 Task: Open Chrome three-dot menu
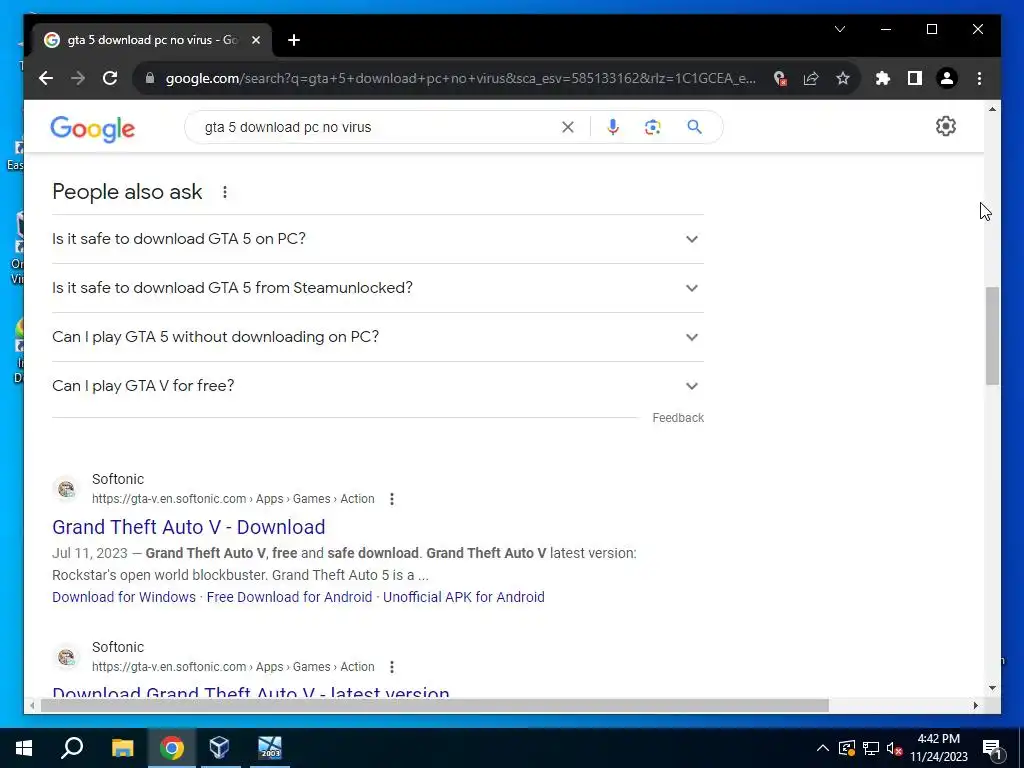point(979,78)
